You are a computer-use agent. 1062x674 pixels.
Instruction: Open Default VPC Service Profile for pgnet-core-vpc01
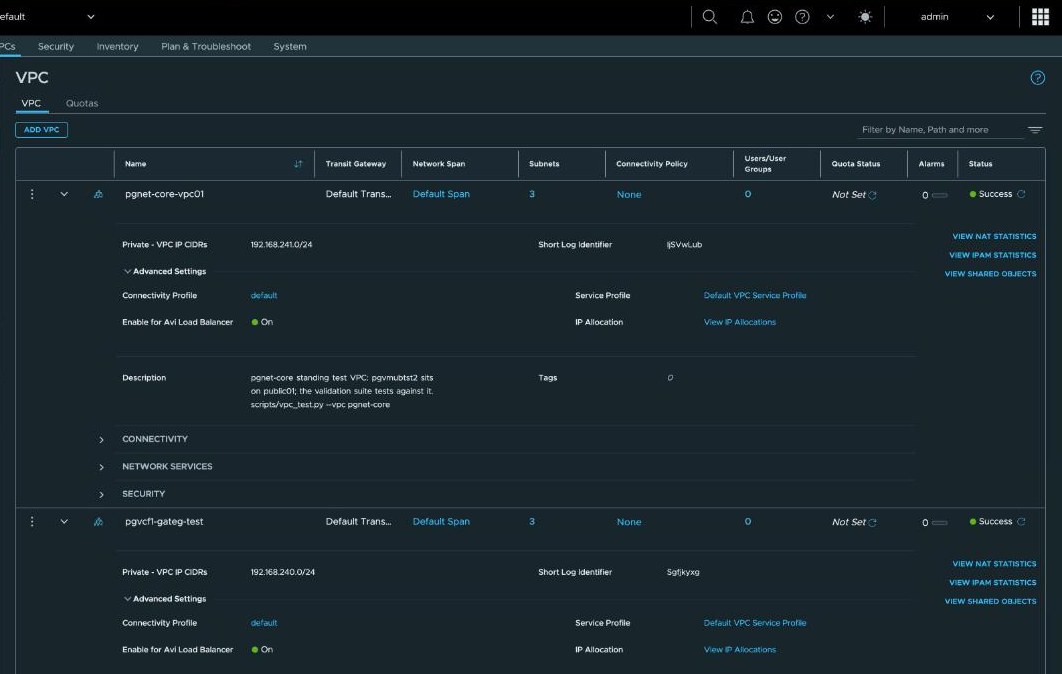(x=755, y=295)
